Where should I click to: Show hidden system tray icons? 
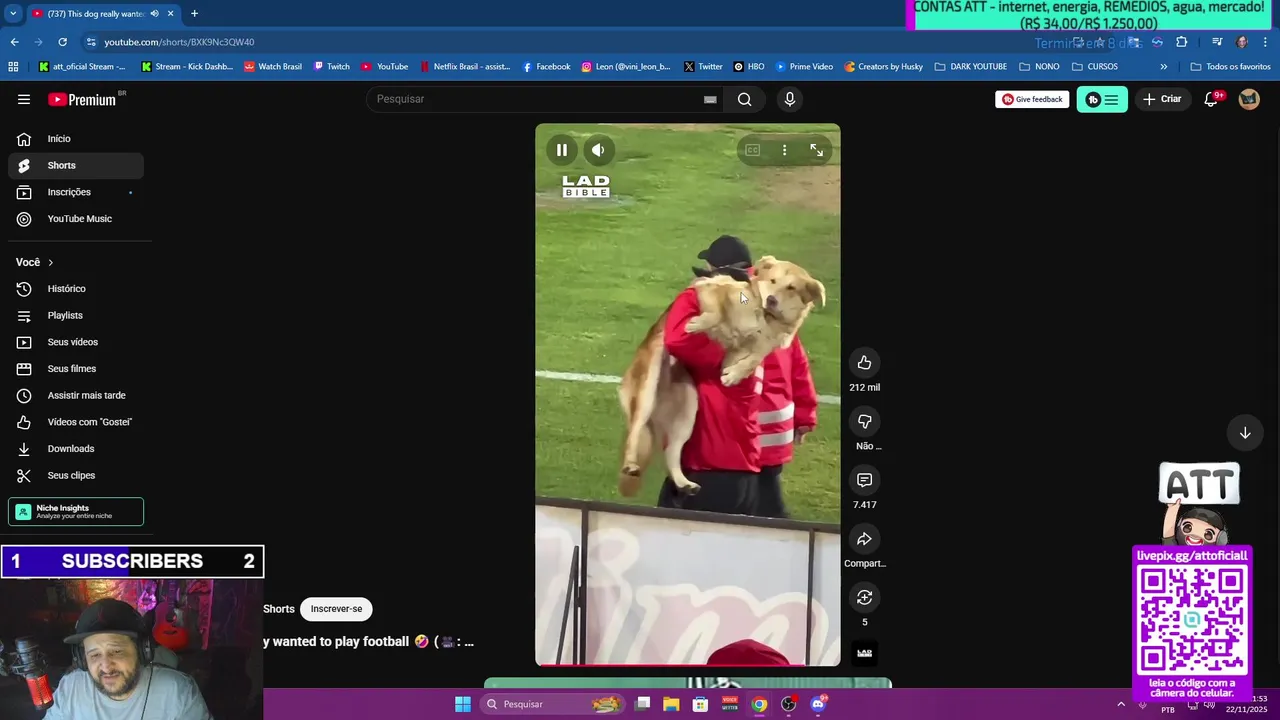tap(1121, 704)
